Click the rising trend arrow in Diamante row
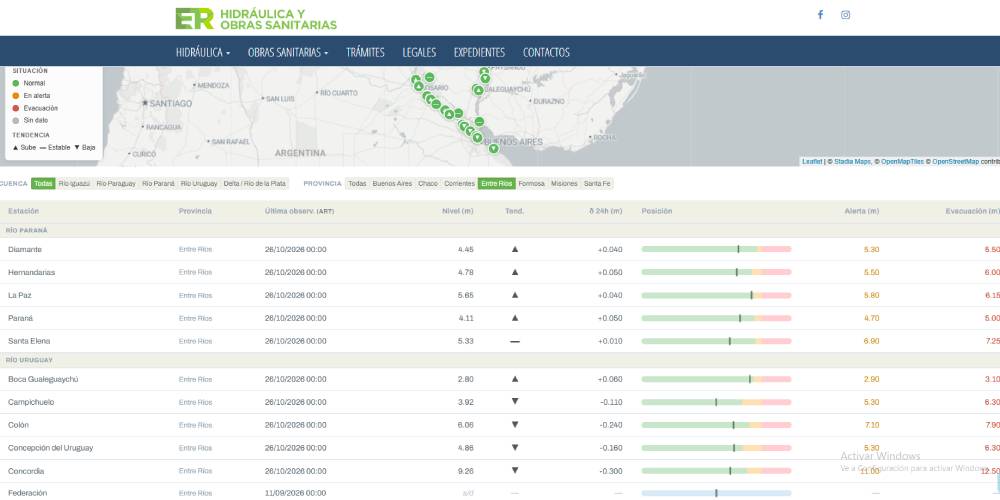 tap(515, 249)
